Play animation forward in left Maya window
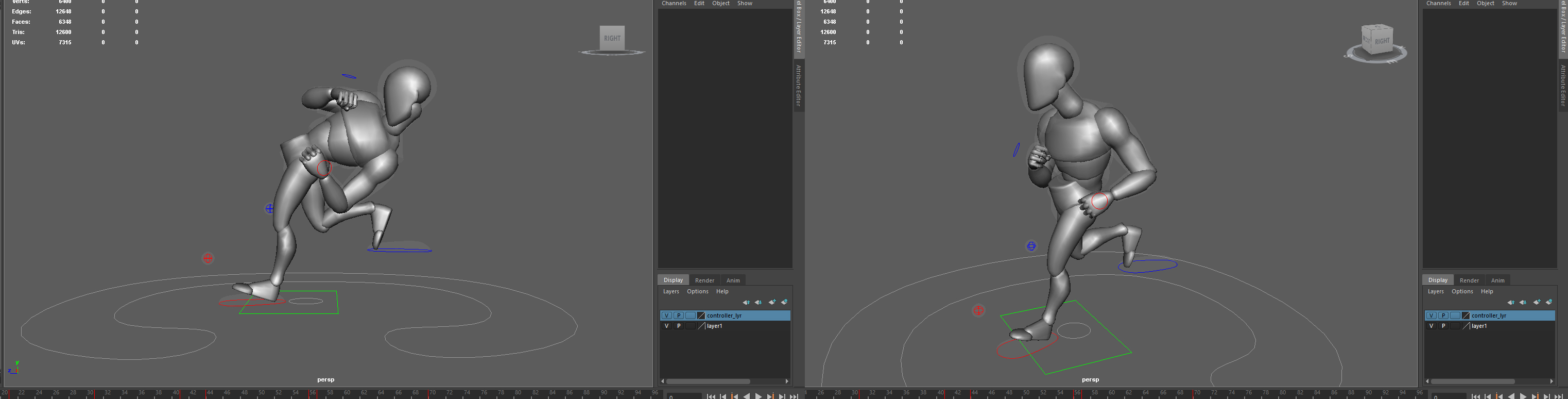This screenshot has width=1568, height=399. click(759, 396)
